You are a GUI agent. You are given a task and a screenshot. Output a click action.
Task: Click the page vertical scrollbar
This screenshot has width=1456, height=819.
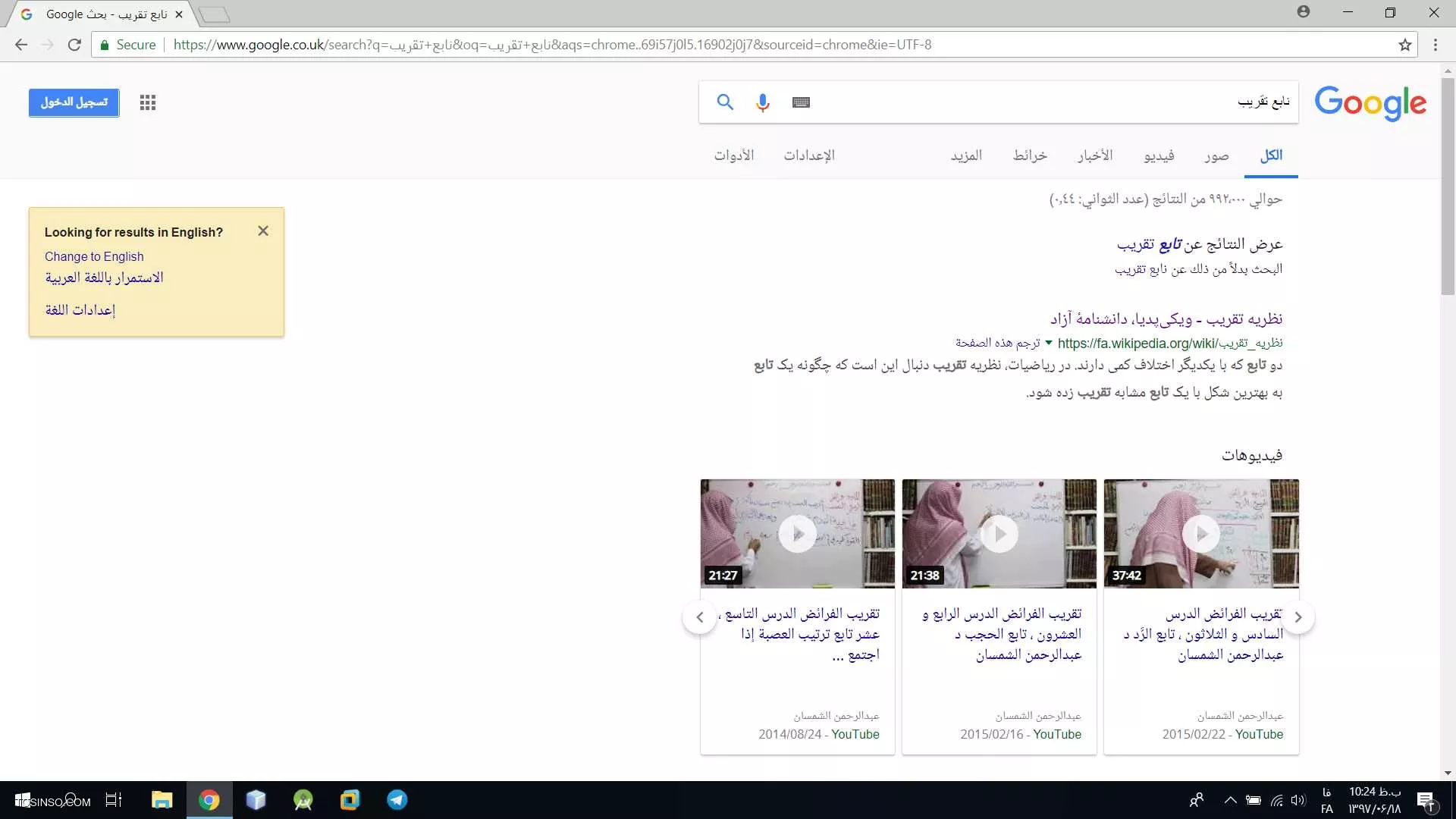point(1448,186)
